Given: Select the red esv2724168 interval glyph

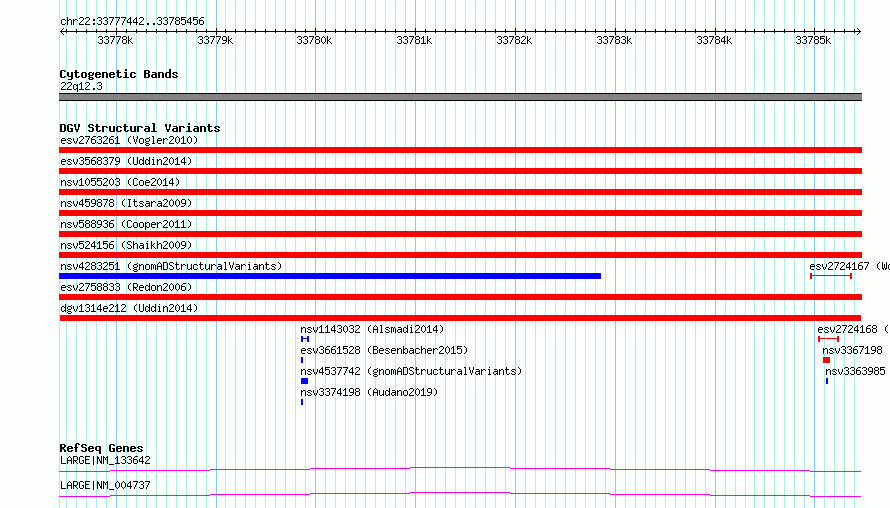Looking at the screenshot, I should click(x=828, y=339).
